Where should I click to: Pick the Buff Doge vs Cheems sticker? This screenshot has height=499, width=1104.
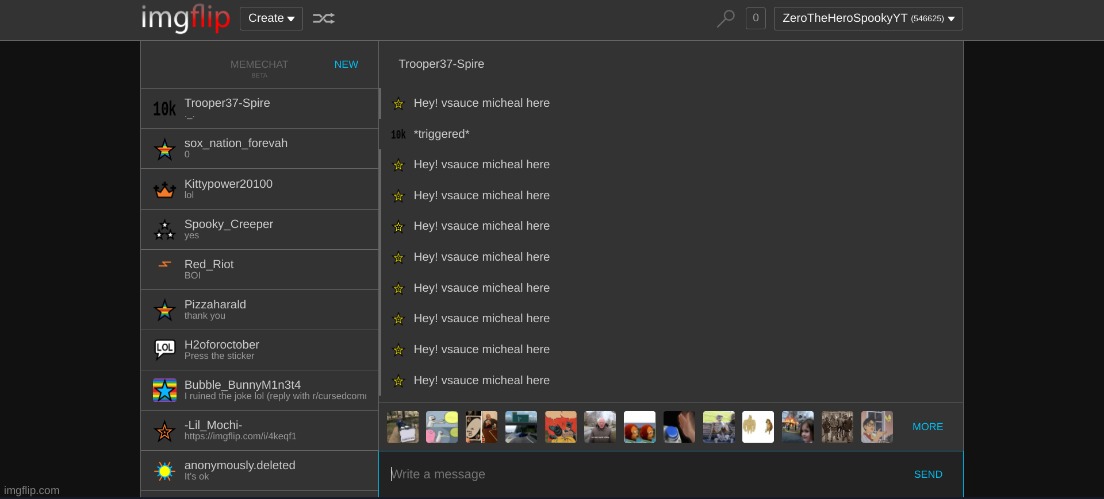tap(758, 427)
